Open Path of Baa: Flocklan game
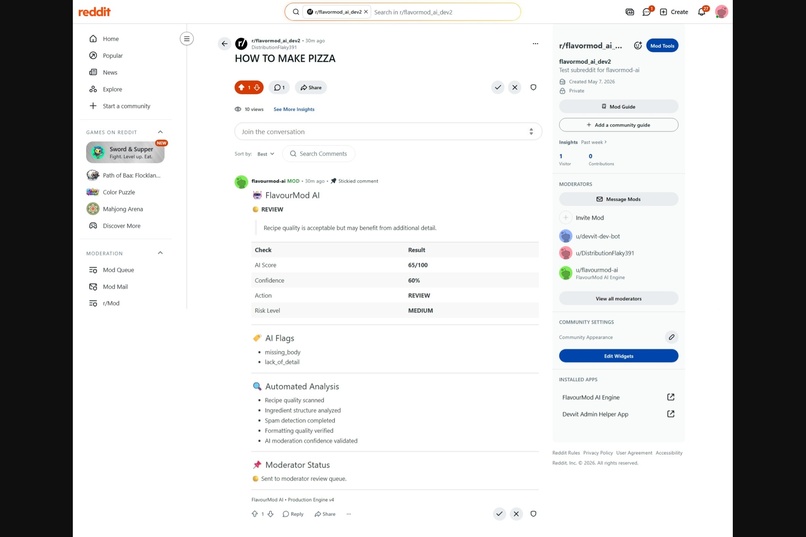The image size is (806, 537). click(131, 175)
